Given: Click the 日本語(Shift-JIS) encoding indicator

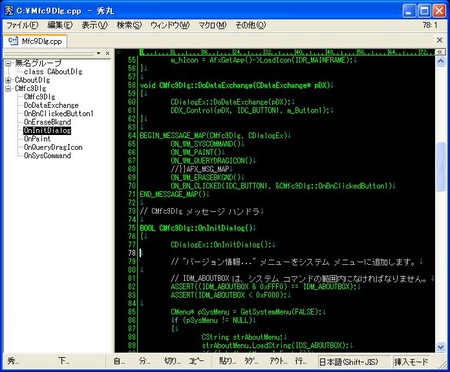Looking at the screenshot, I should point(348,361).
